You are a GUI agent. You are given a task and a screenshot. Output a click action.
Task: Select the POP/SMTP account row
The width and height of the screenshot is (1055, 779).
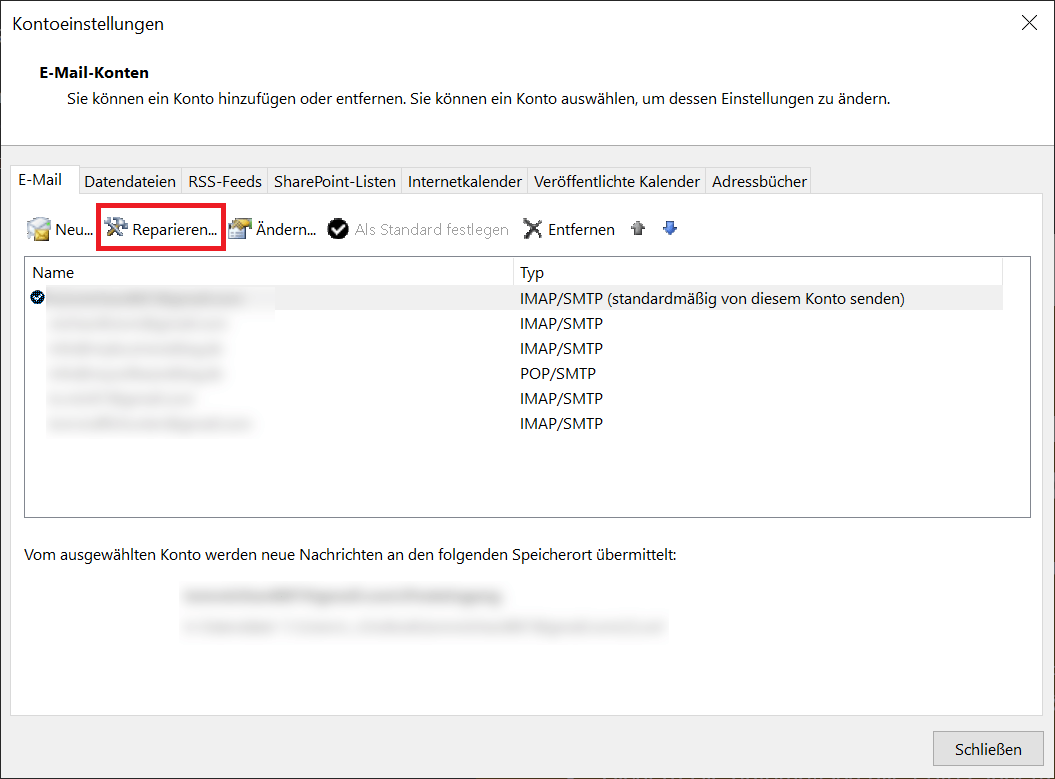tap(515, 373)
